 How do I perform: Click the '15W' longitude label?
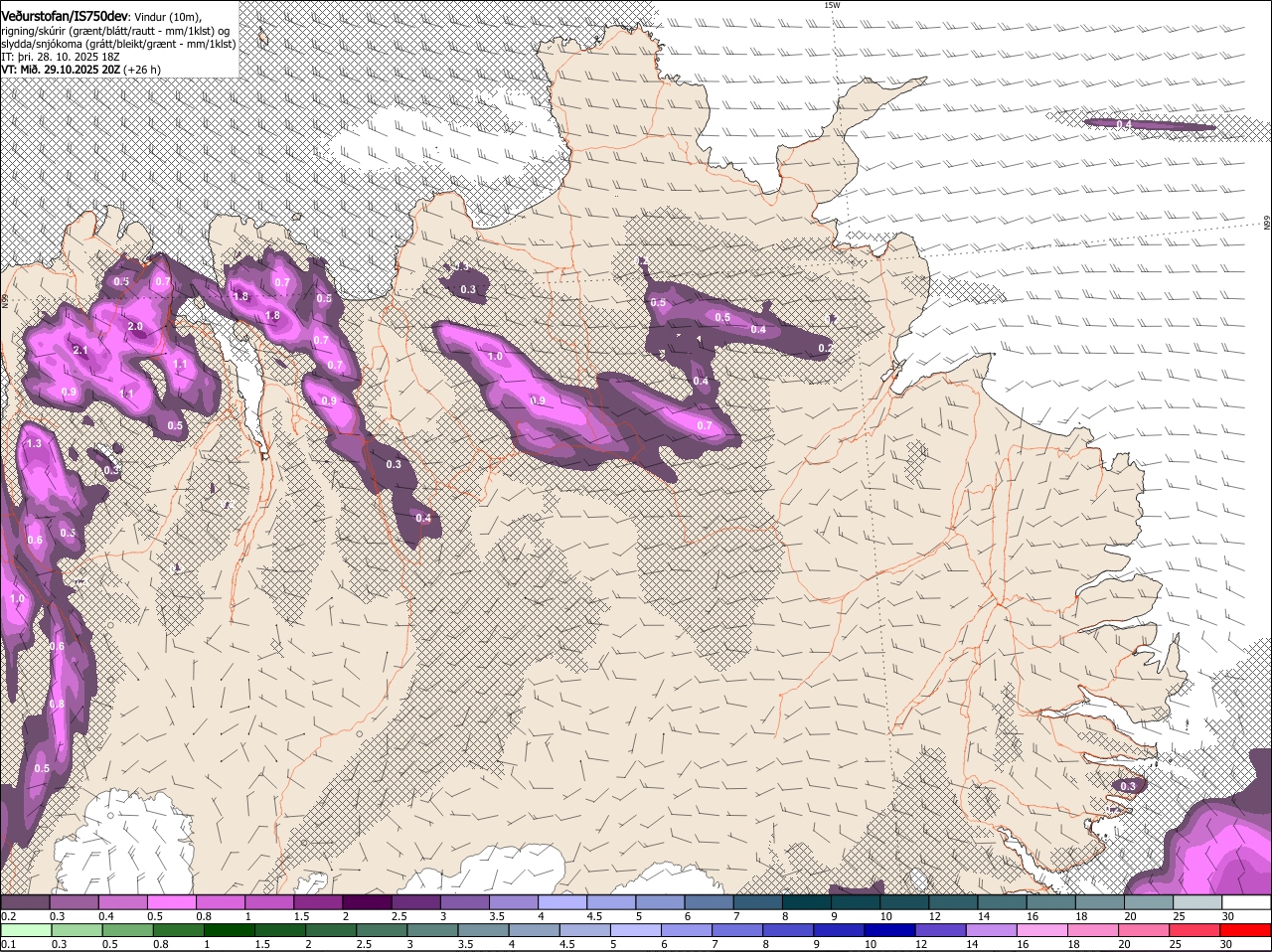(832, 5)
